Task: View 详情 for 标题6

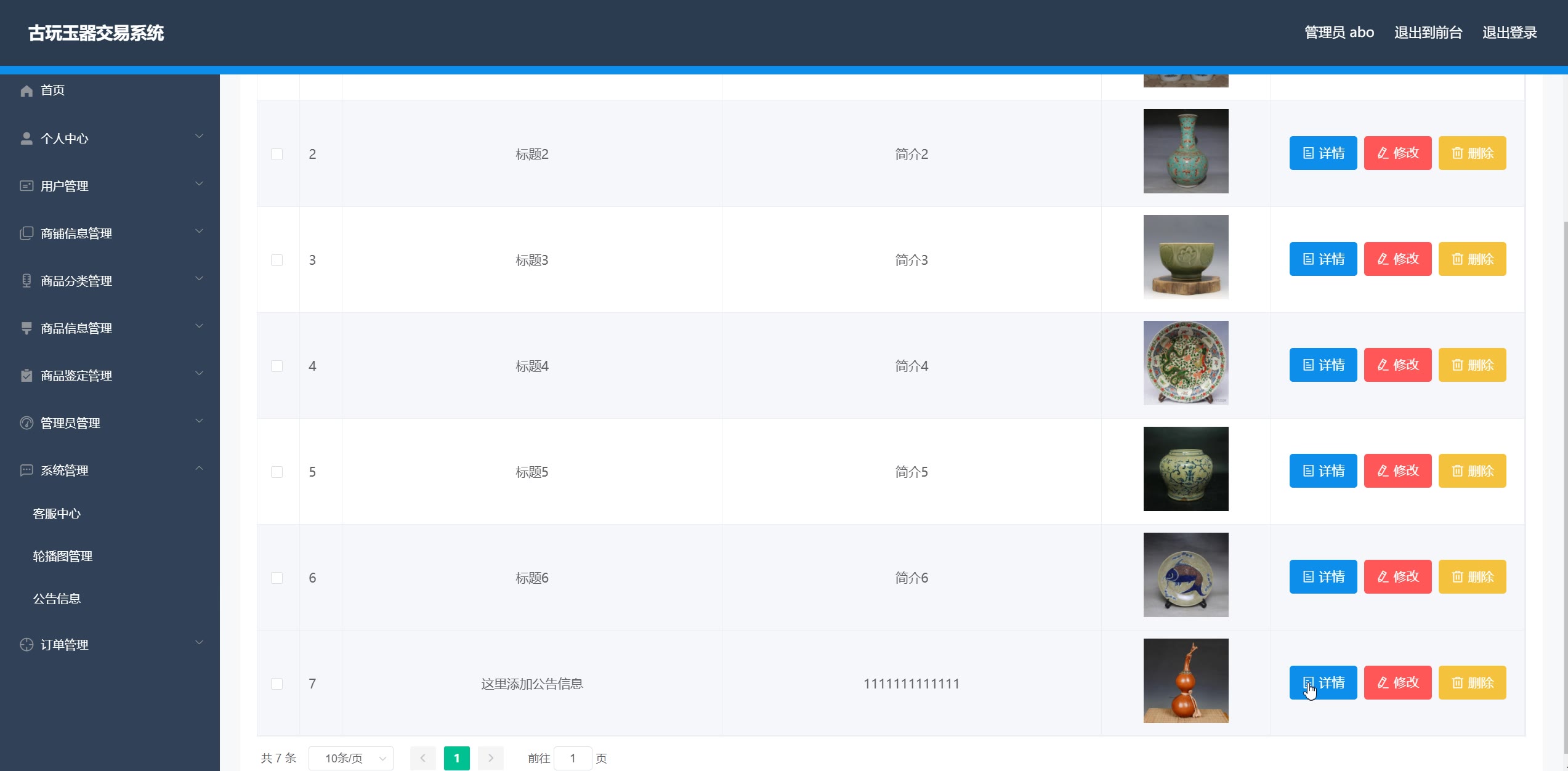Action: (1323, 577)
